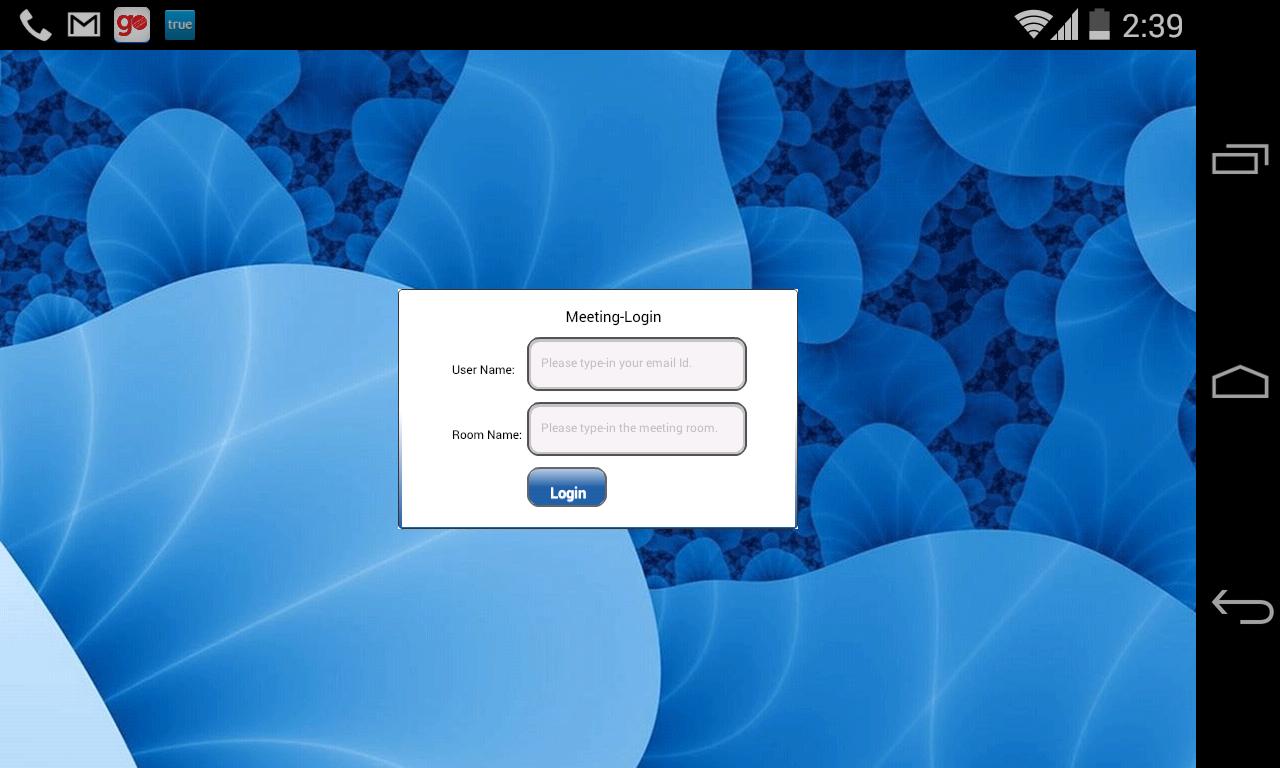Tap the Wi-Fi signal status icon
Image resolution: width=1280 pixels, height=768 pixels.
1031,25
